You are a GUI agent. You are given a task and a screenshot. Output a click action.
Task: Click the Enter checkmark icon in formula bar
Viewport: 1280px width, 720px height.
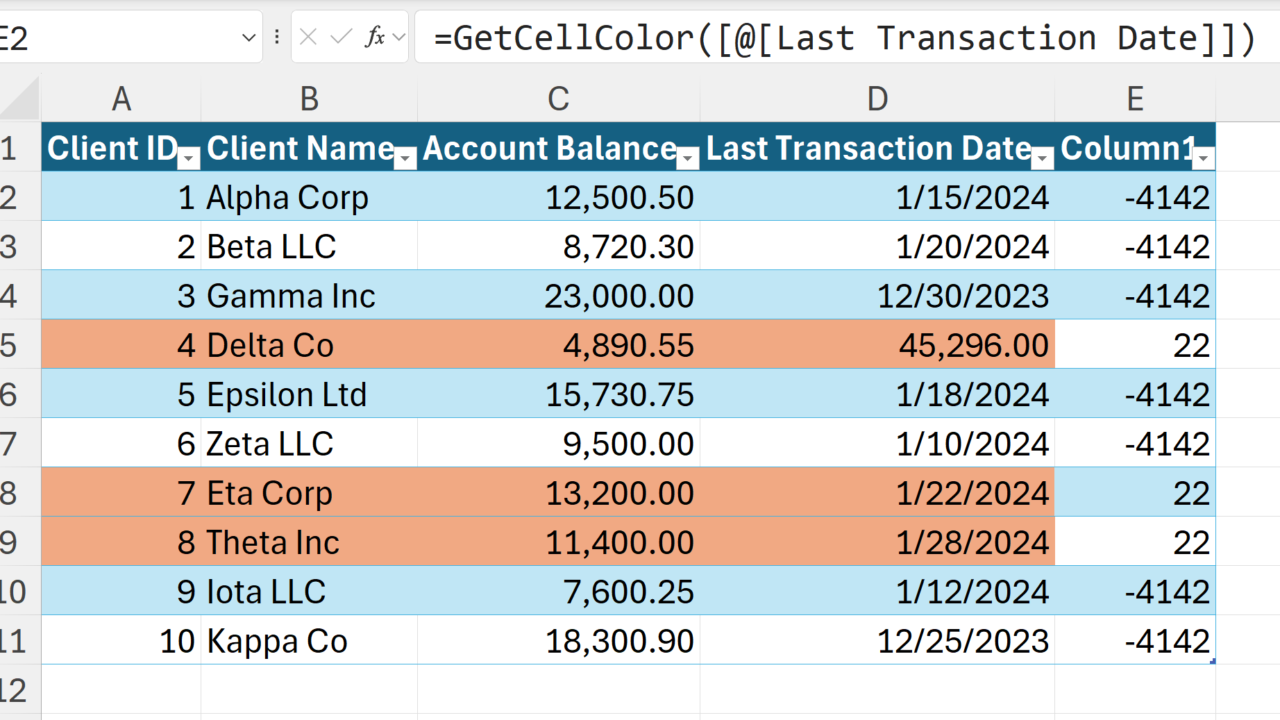341,38
